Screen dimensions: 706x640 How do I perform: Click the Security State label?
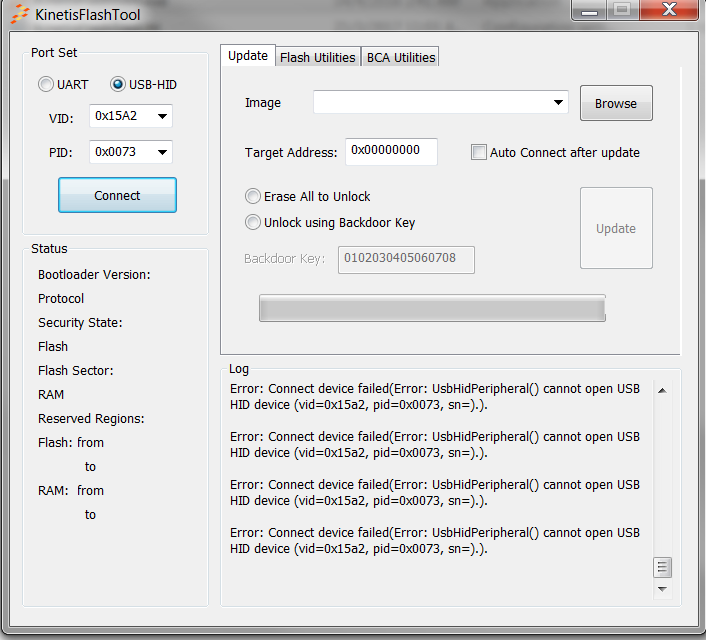[x=80, y=322]
